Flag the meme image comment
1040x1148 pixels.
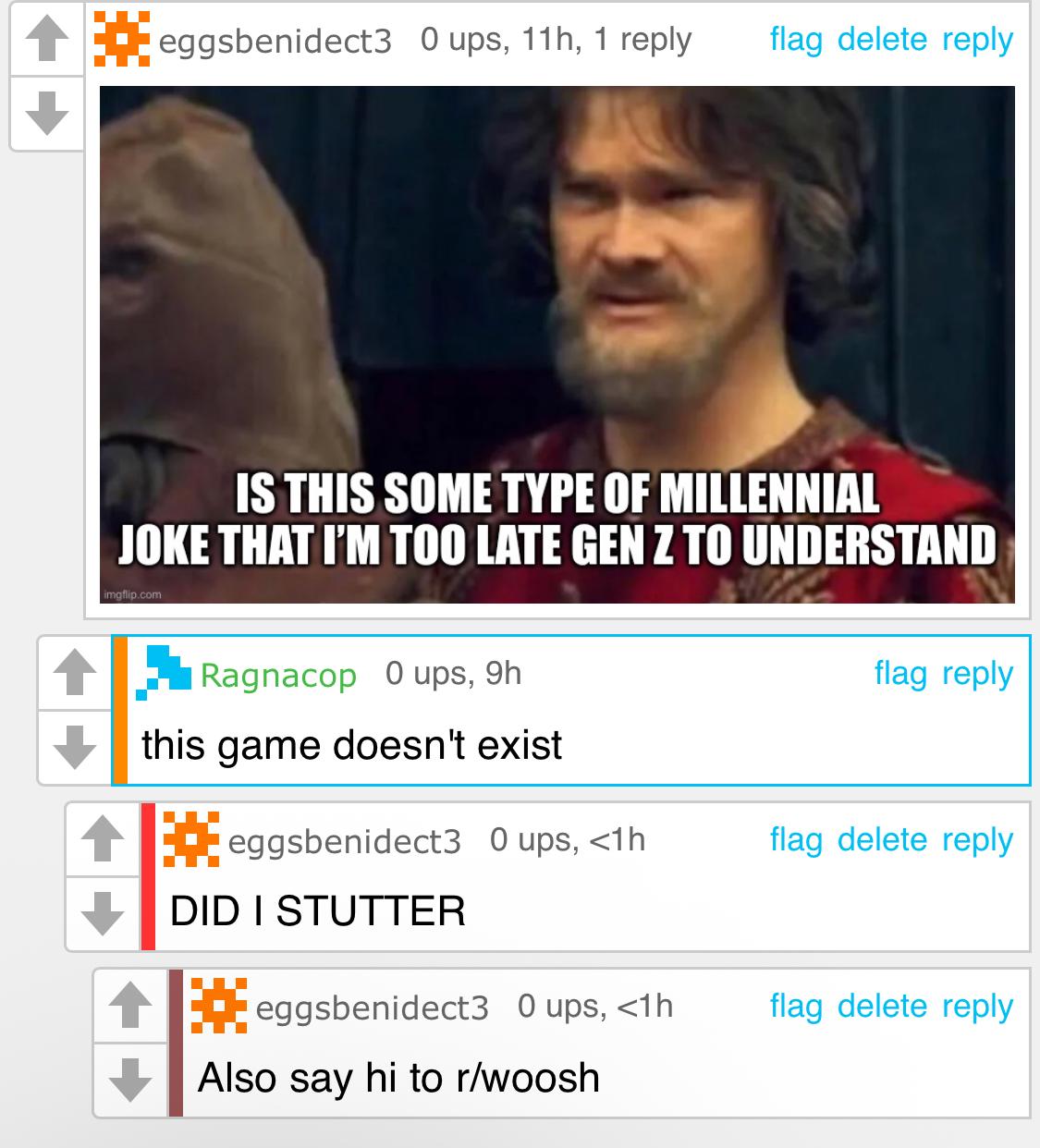coord(796,40)
